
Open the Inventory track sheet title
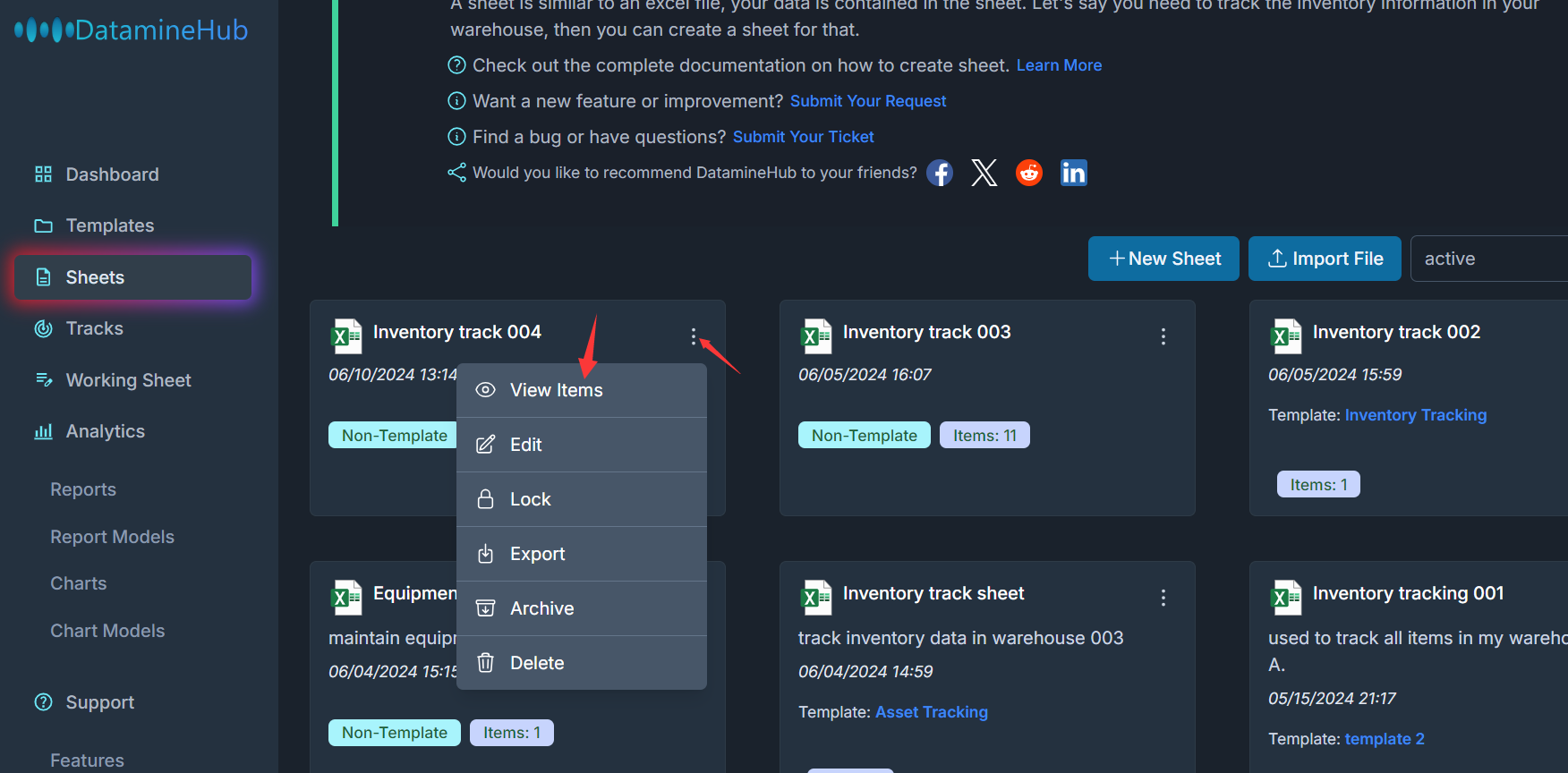pos(933,593)
